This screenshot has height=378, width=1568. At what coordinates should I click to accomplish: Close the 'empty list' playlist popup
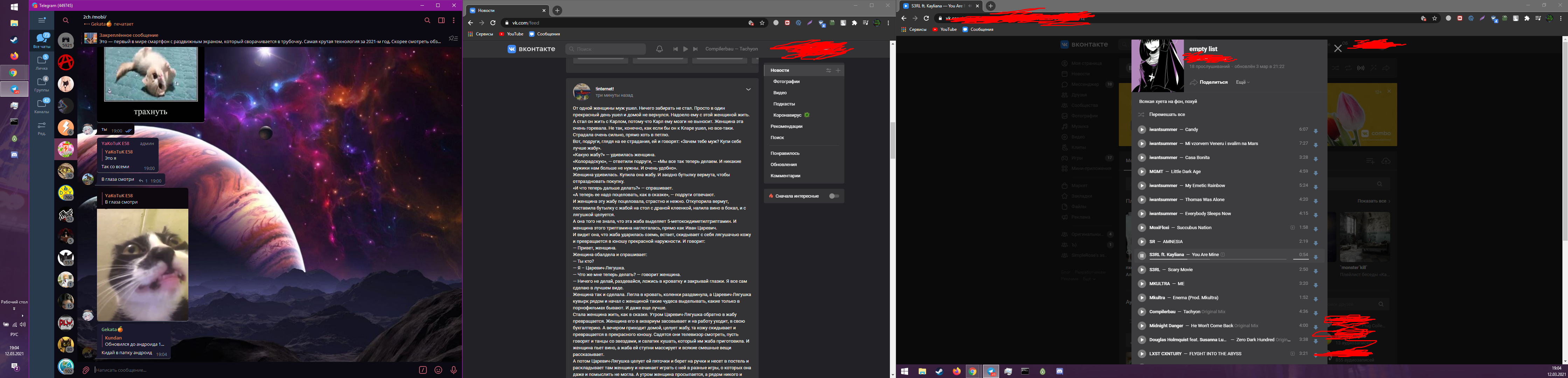[1338, 49]
